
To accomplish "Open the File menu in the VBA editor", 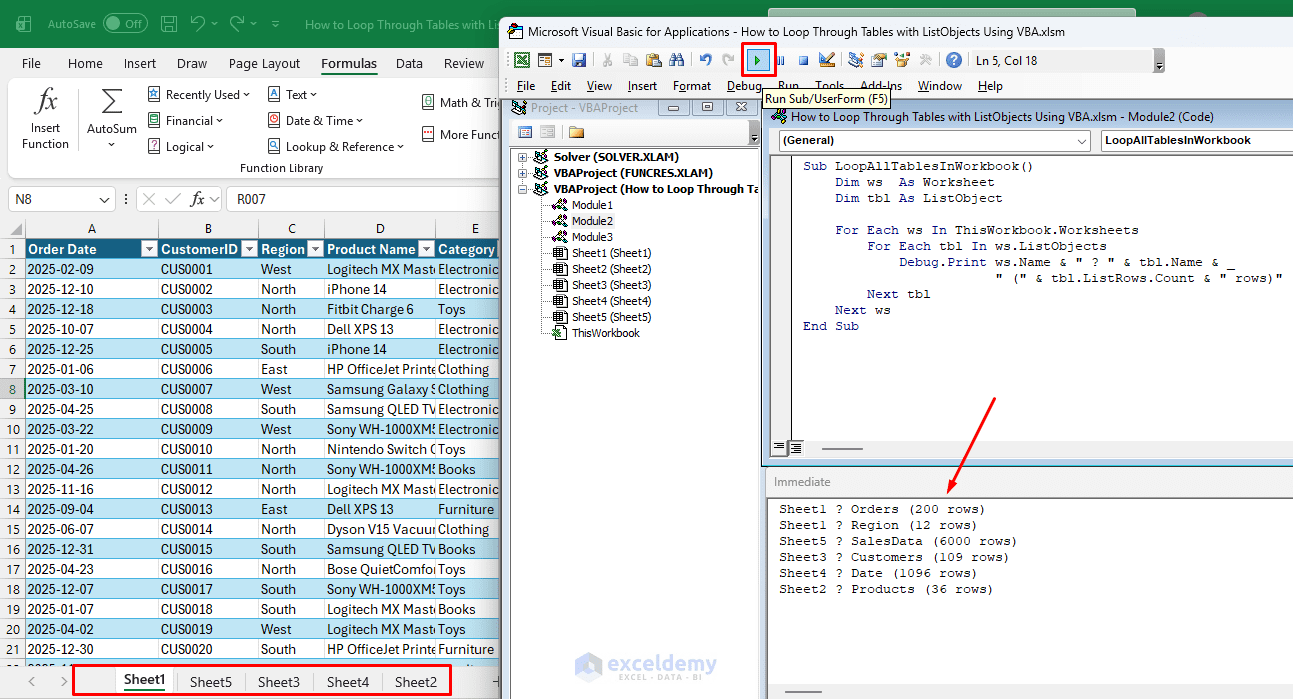I will pos(526,86).
